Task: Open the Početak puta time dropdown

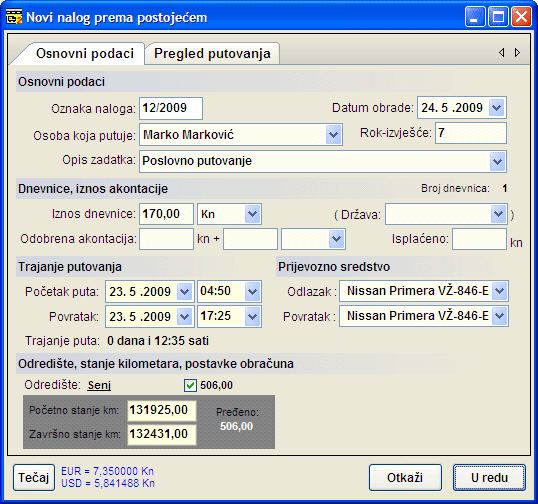Action: click(x=253, y=291)
